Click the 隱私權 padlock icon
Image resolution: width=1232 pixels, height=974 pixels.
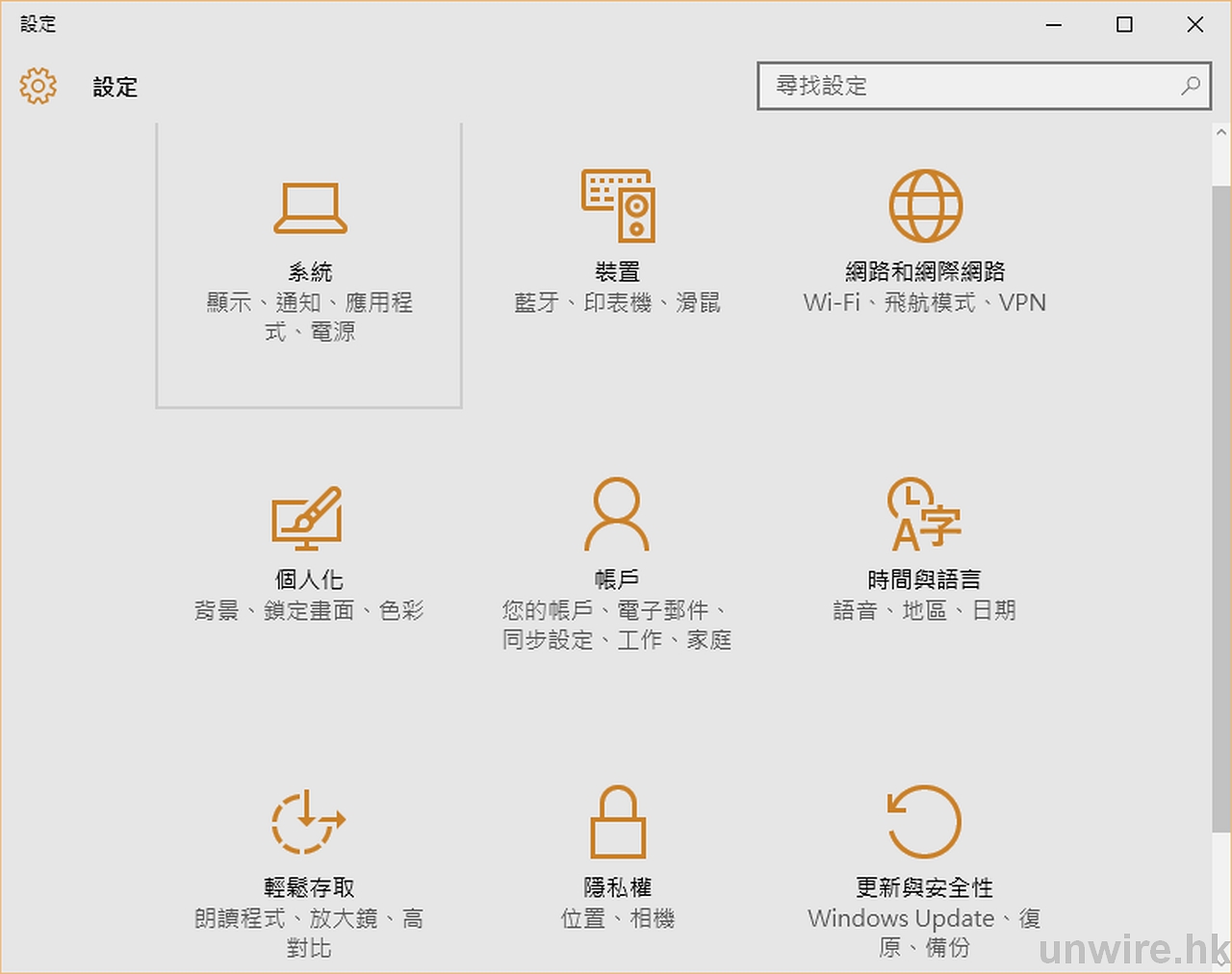pos(617,822)
